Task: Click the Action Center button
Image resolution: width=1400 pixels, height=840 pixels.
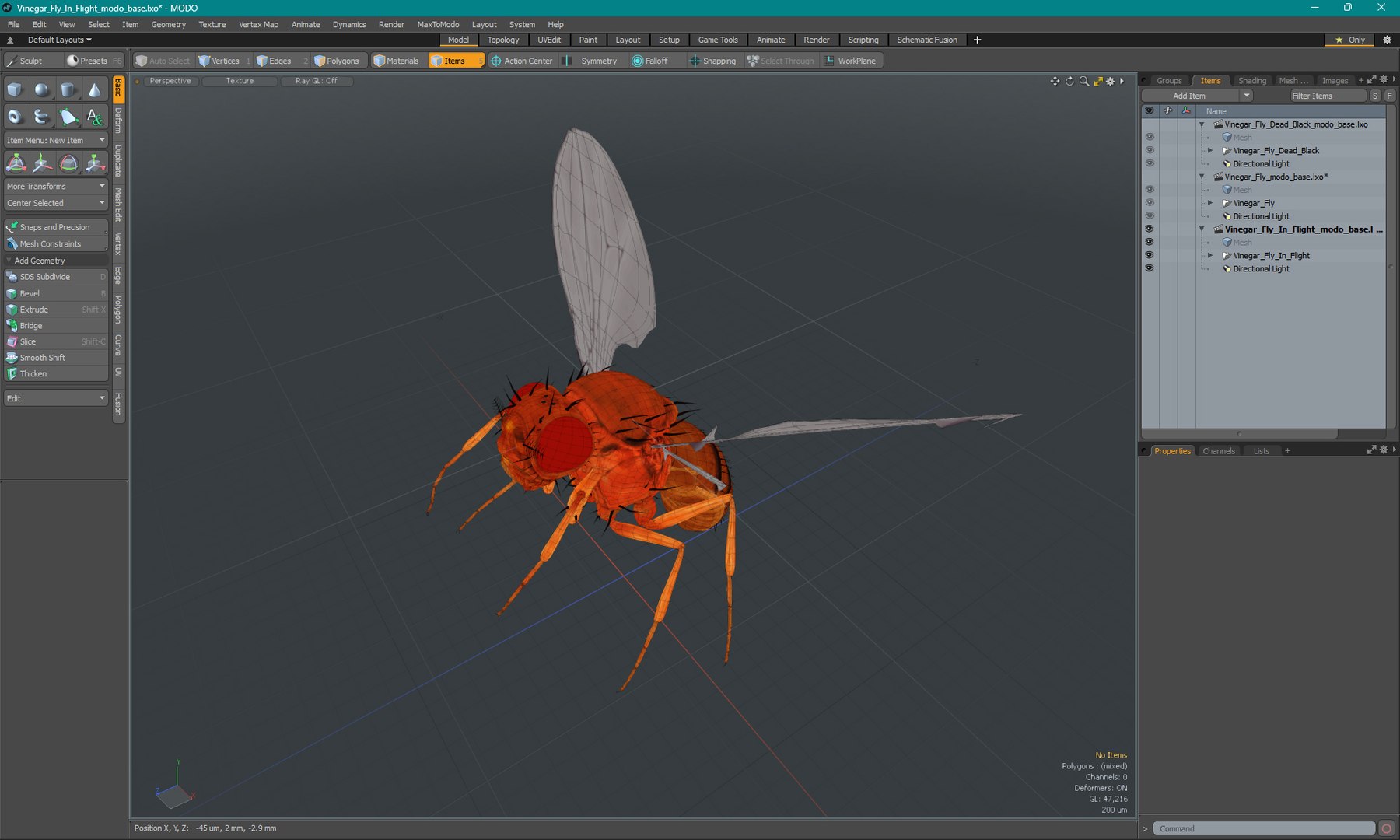Action: pos(521,61)
